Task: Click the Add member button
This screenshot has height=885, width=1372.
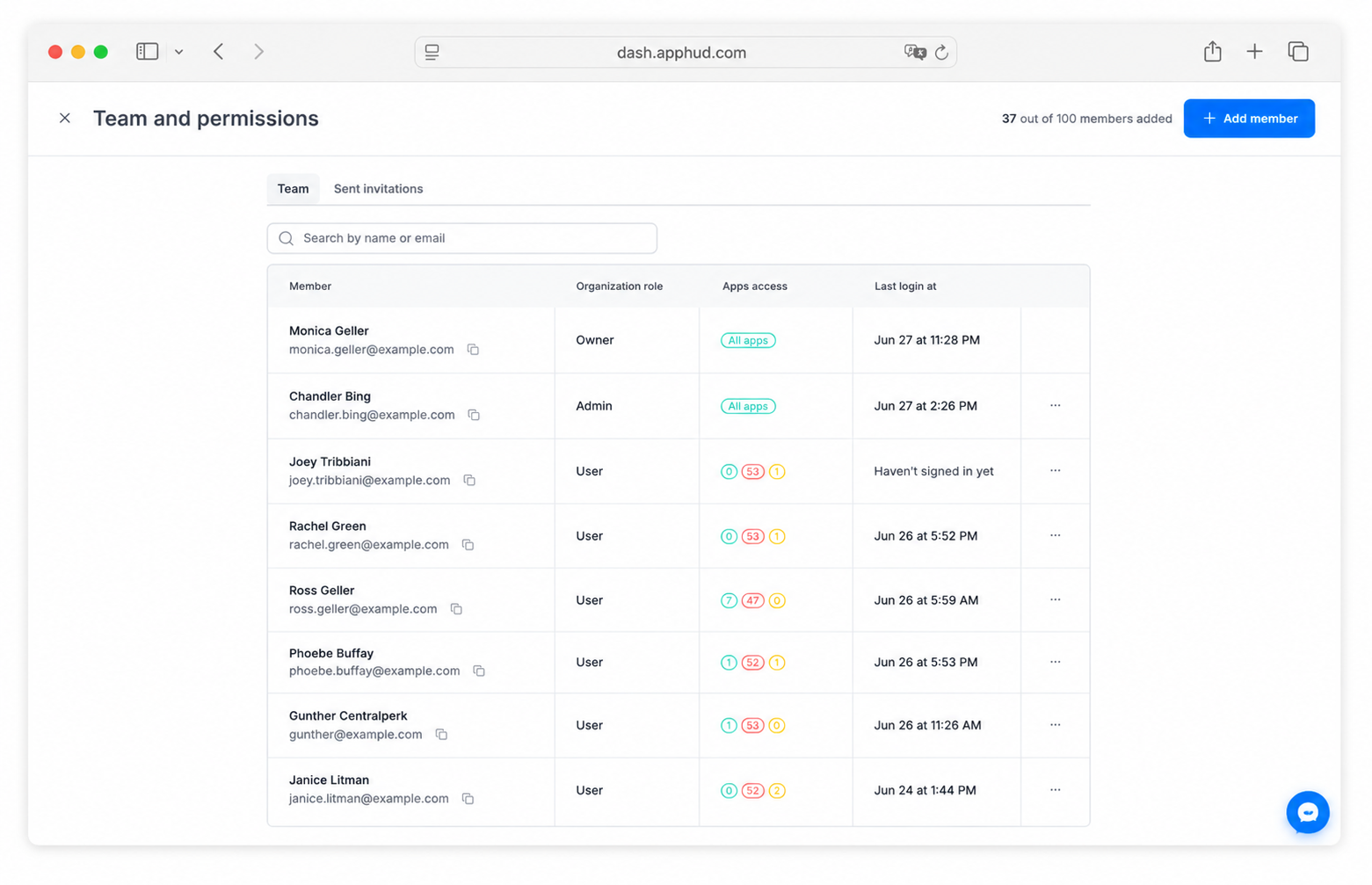Action: point(1249,119)
